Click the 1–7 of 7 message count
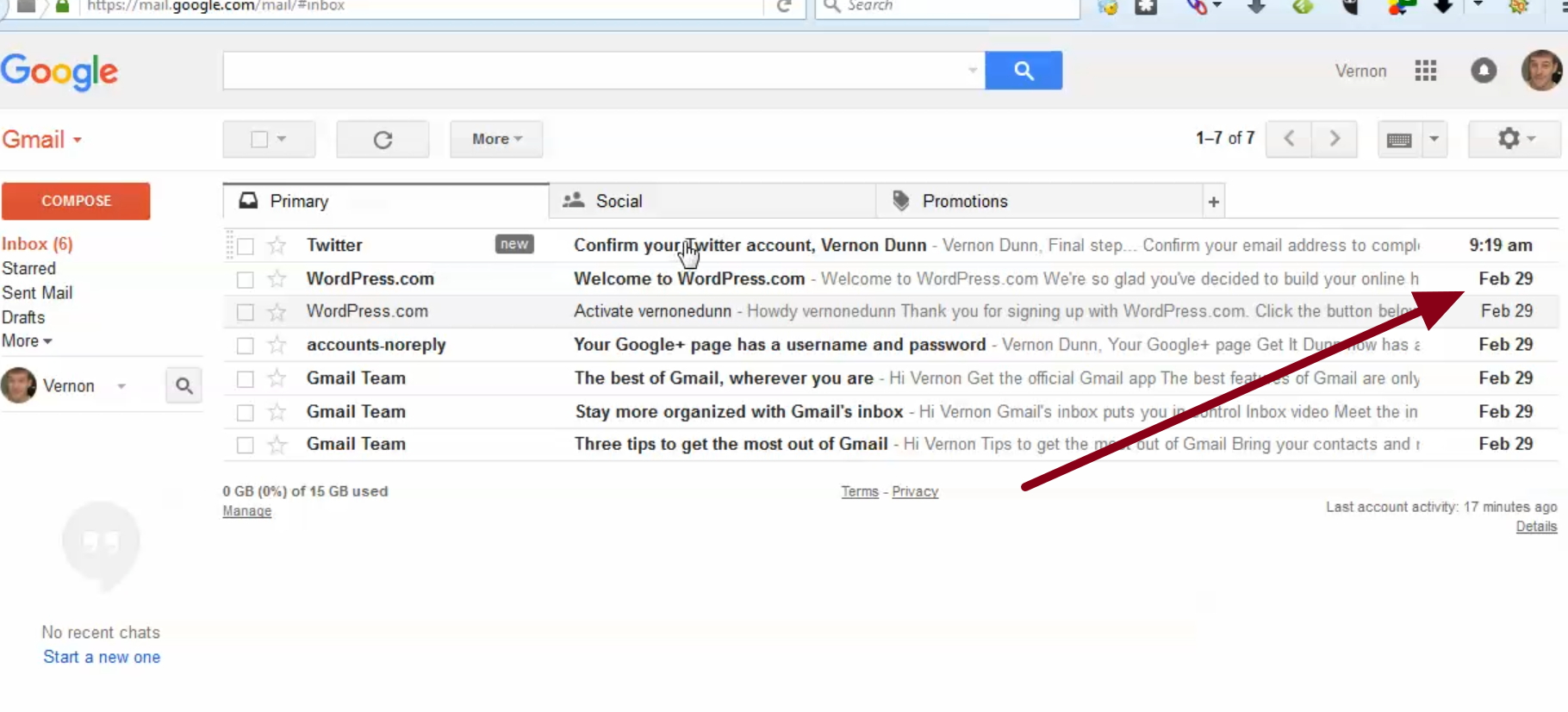This screenshot has width=1568, height=712. pyautogui.click(x=1225, y=138)
